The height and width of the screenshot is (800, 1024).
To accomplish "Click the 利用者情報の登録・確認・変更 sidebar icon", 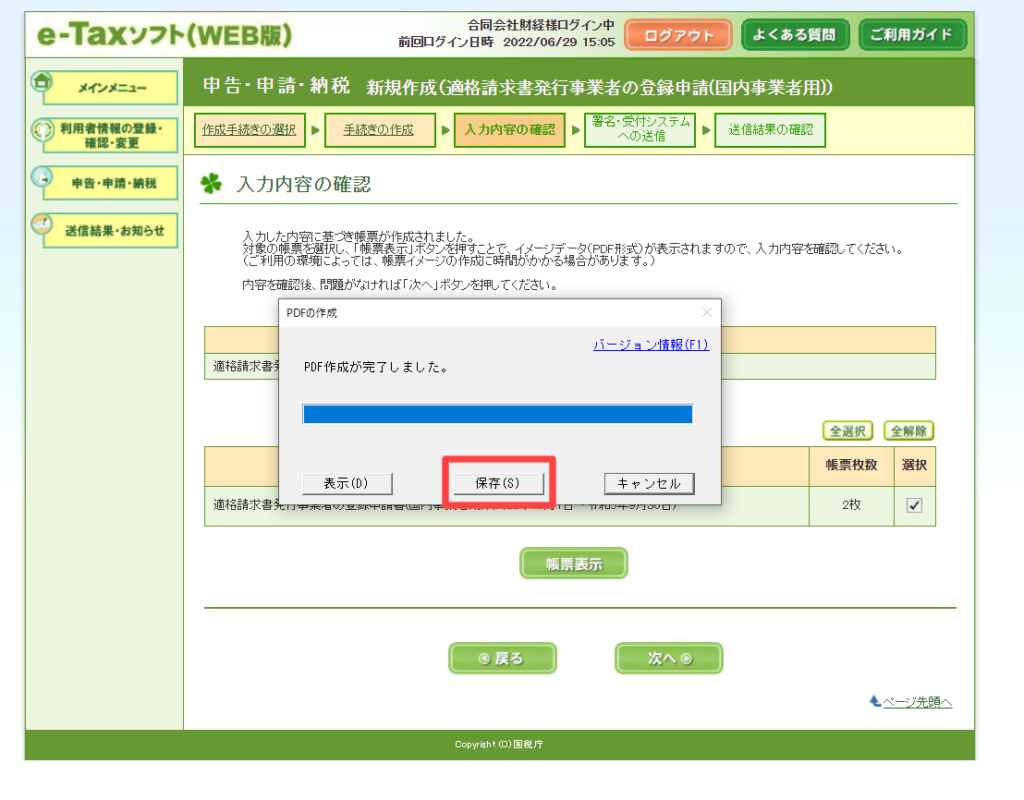I will point(42,131).
